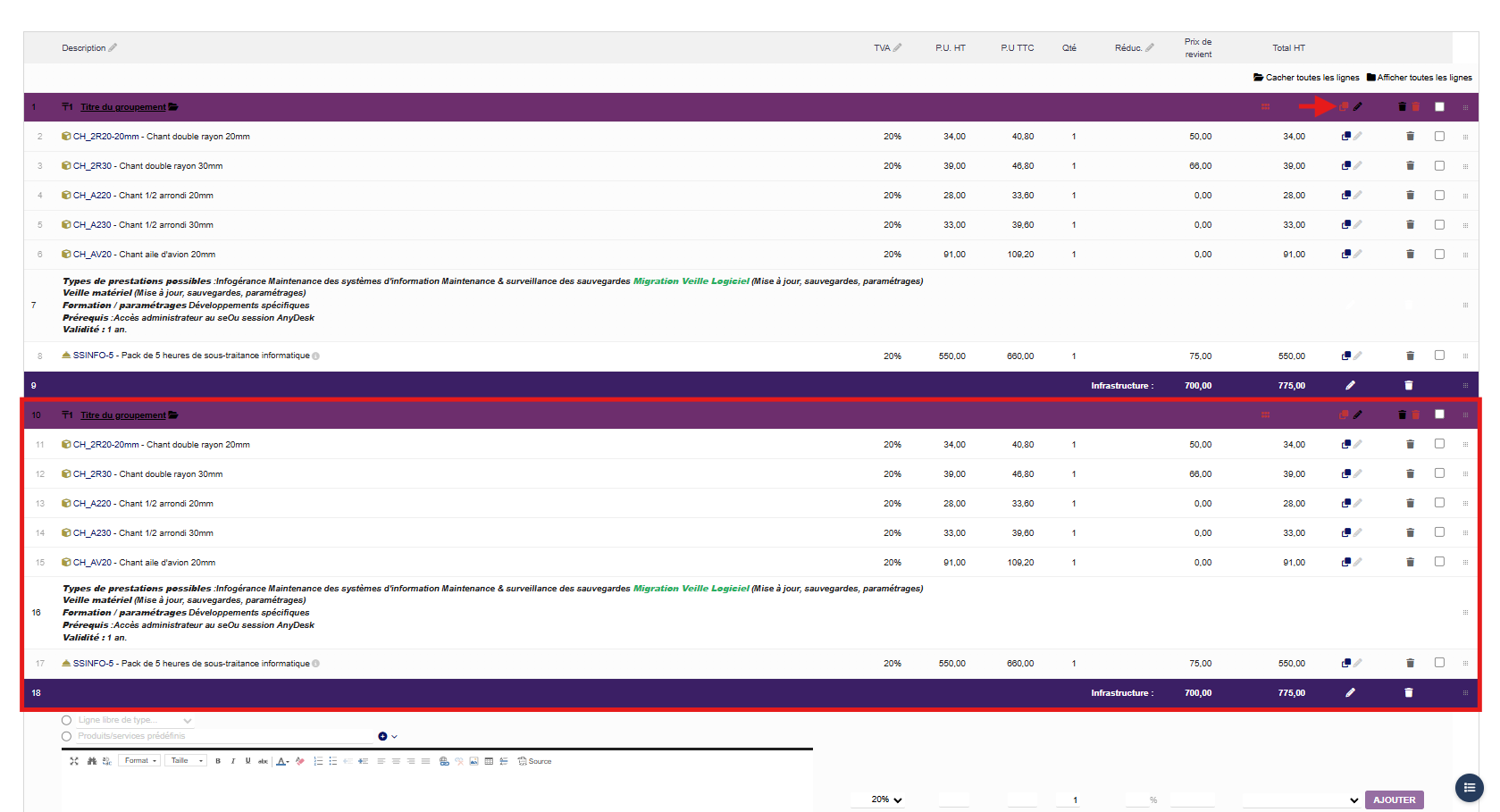
Task: Maximize the rich text editor
Action: pos(74,761)
